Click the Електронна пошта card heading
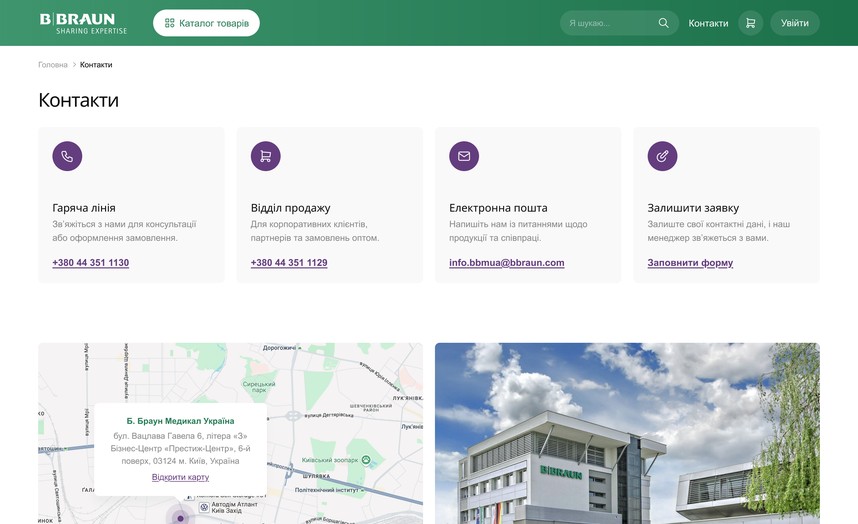The height and width of the screenshot is (524, 858). [498, 208]
